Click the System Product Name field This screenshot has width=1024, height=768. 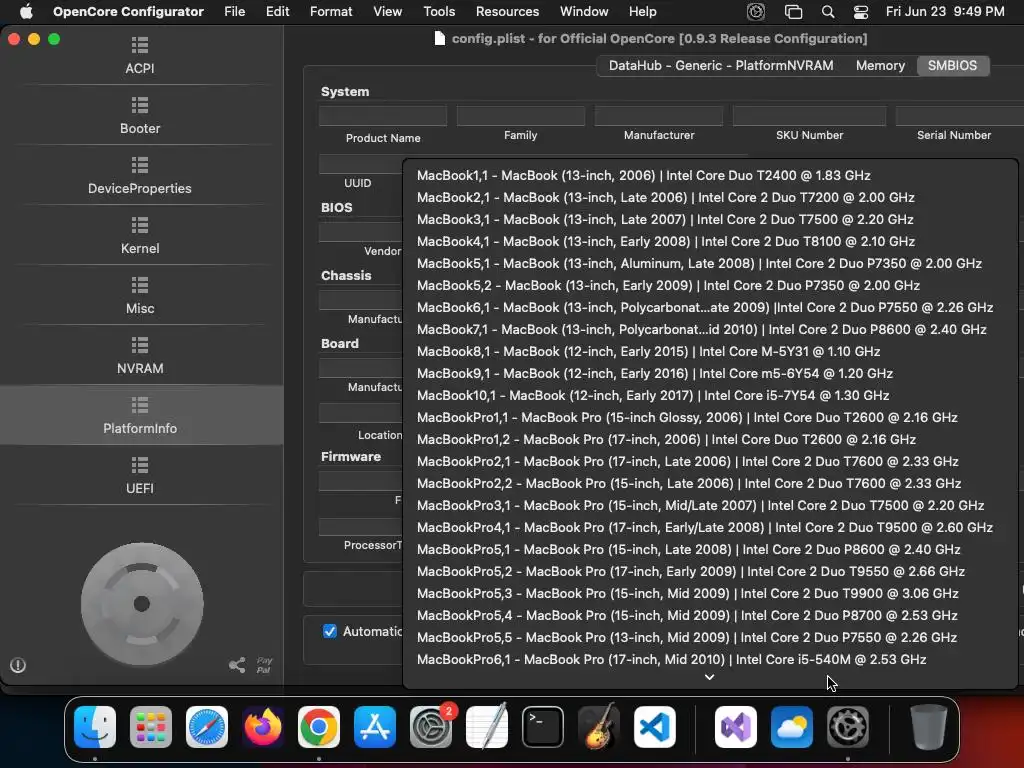383,116
